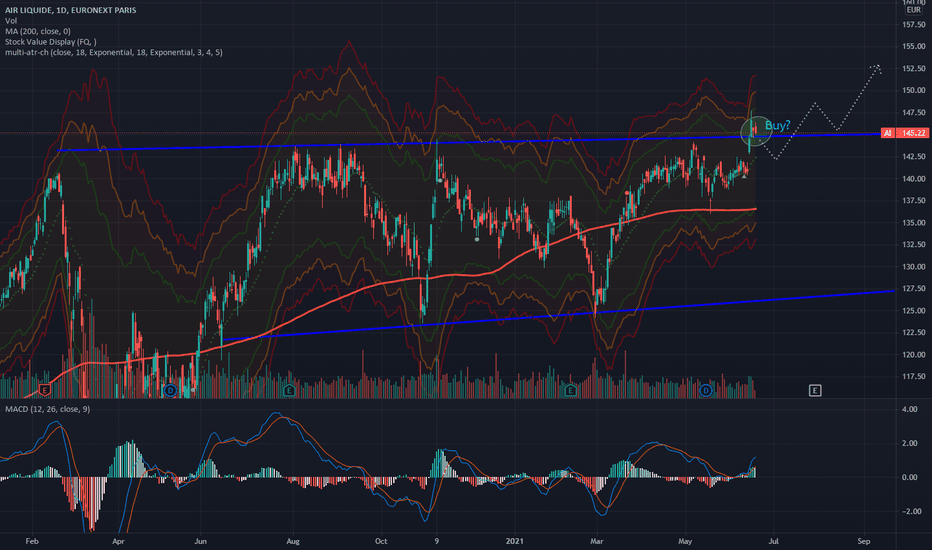Click the 0.00 MACD axis label
Screen dimensions: 932x550
point(909,477)
